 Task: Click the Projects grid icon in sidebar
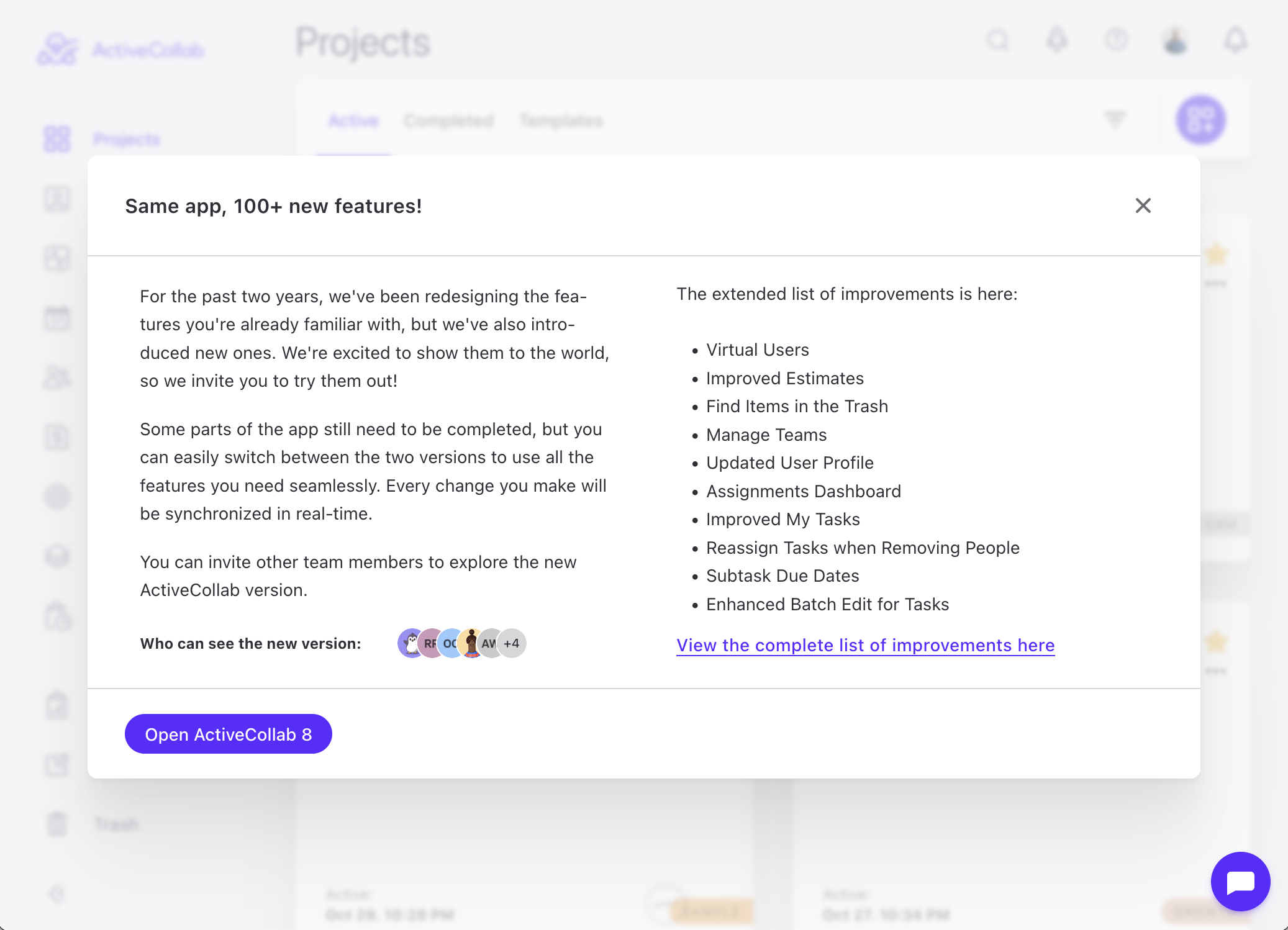57,139
